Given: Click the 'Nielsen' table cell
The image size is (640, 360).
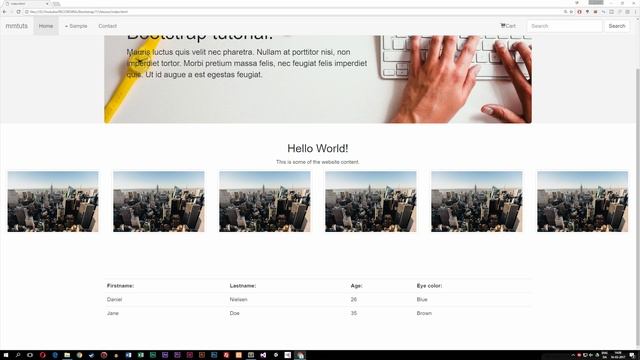Looking at the screenshot, I should pyautogui.click(x=238, y=300).
